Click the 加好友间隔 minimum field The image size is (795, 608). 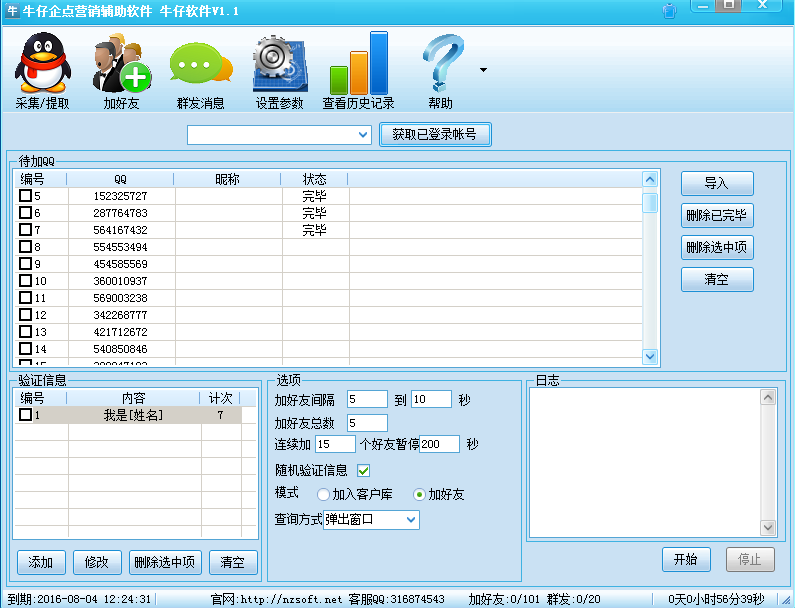point(367,399)
